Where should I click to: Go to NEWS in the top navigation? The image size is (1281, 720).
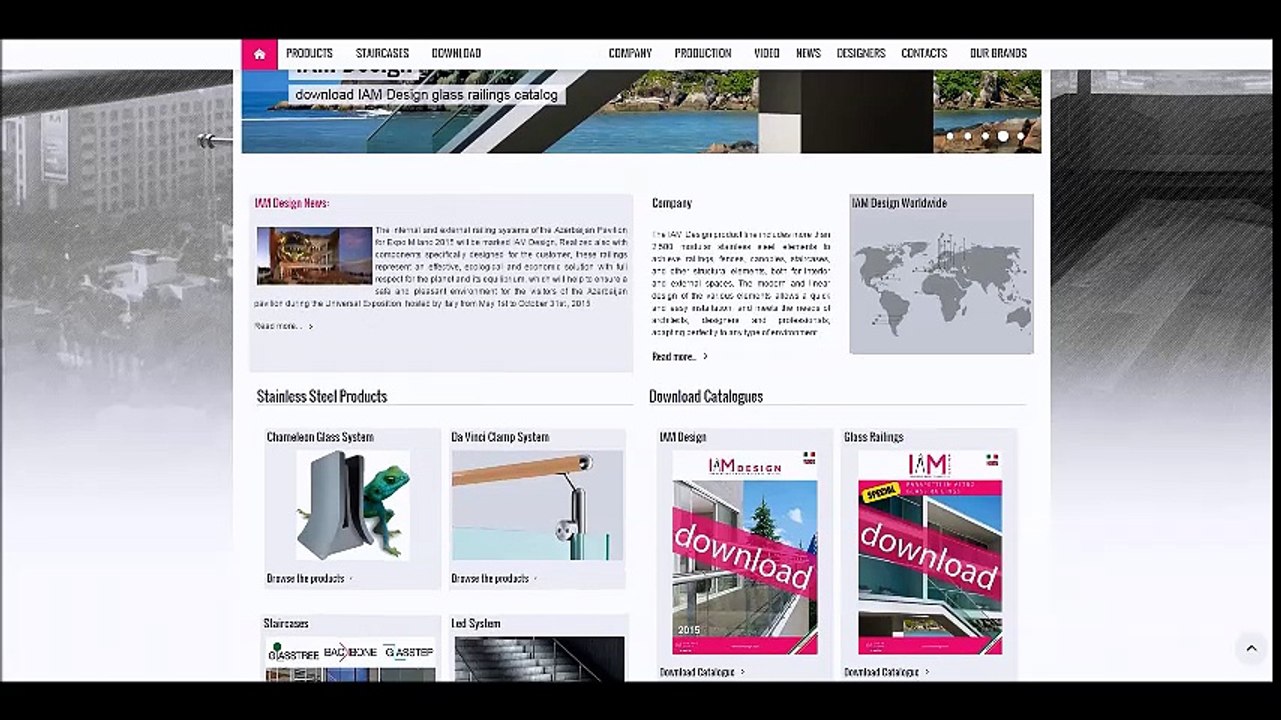pos(808,54)
